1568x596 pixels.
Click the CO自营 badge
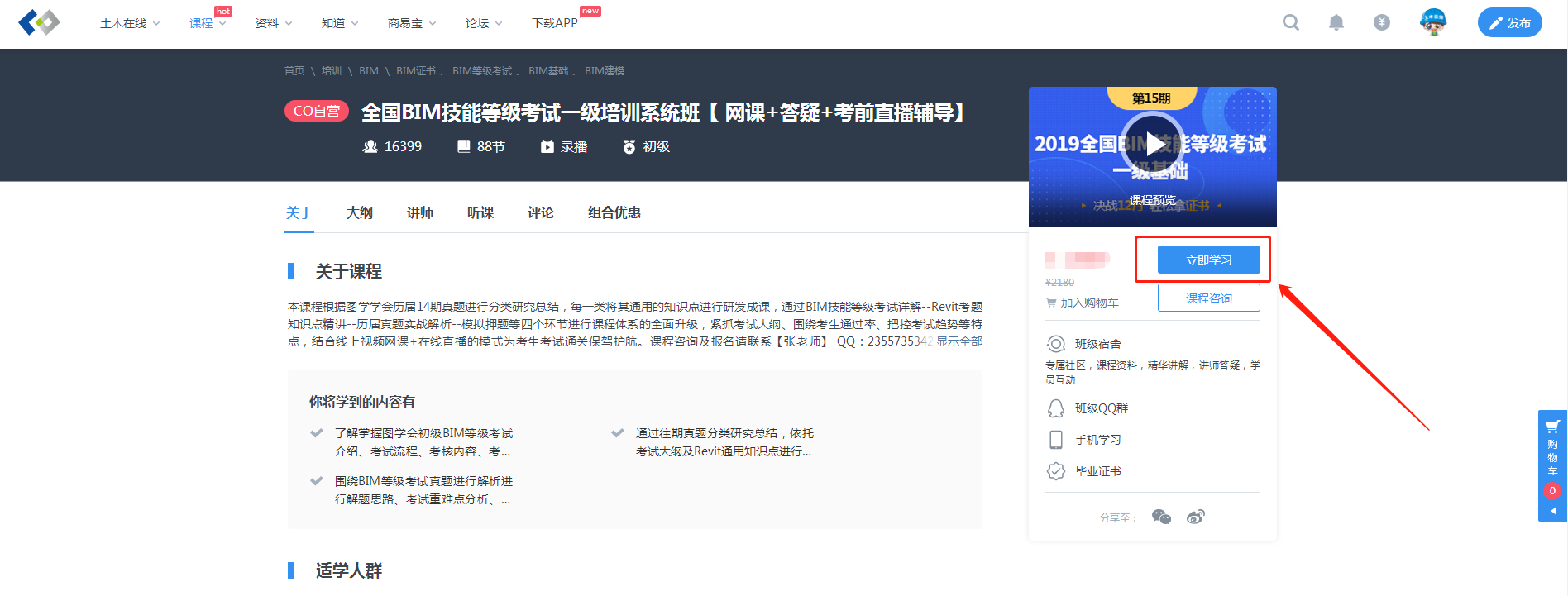coord(317,111)
